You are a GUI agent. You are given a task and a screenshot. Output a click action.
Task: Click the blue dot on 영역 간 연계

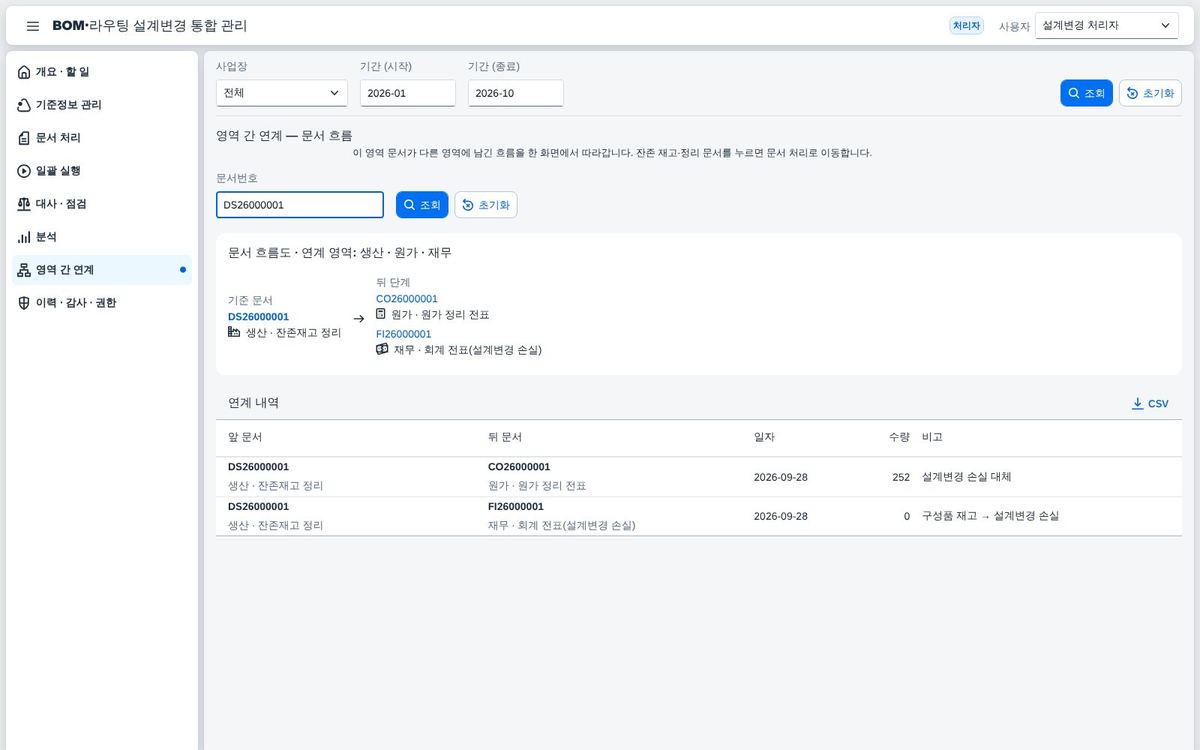click(183, 270)
